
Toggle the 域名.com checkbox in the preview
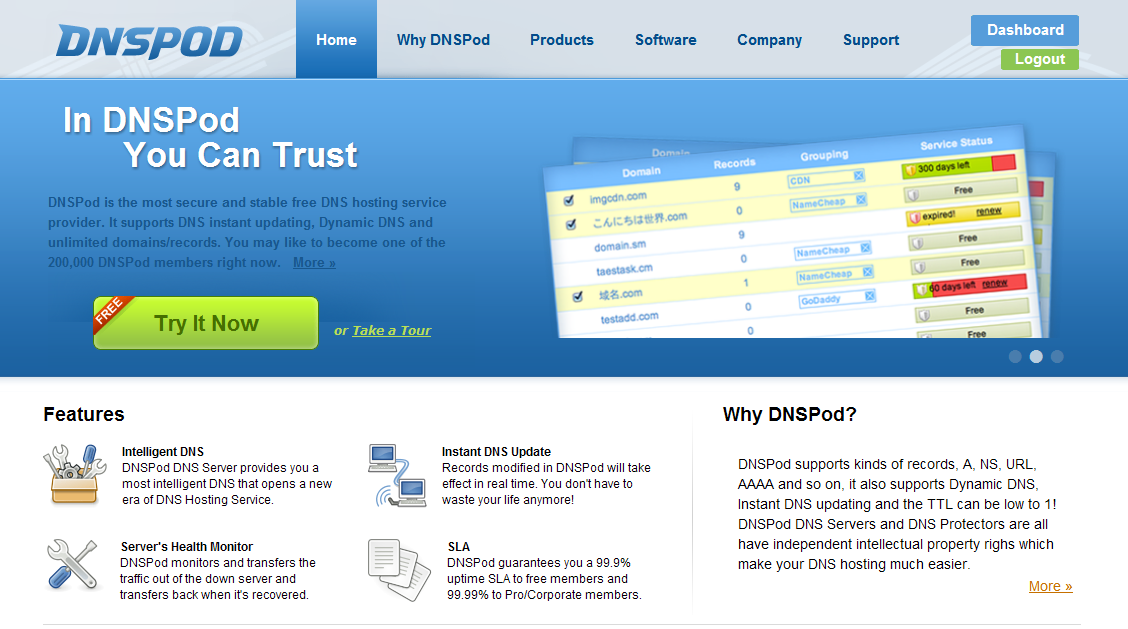pyautogui.click(x=577, y=297)
